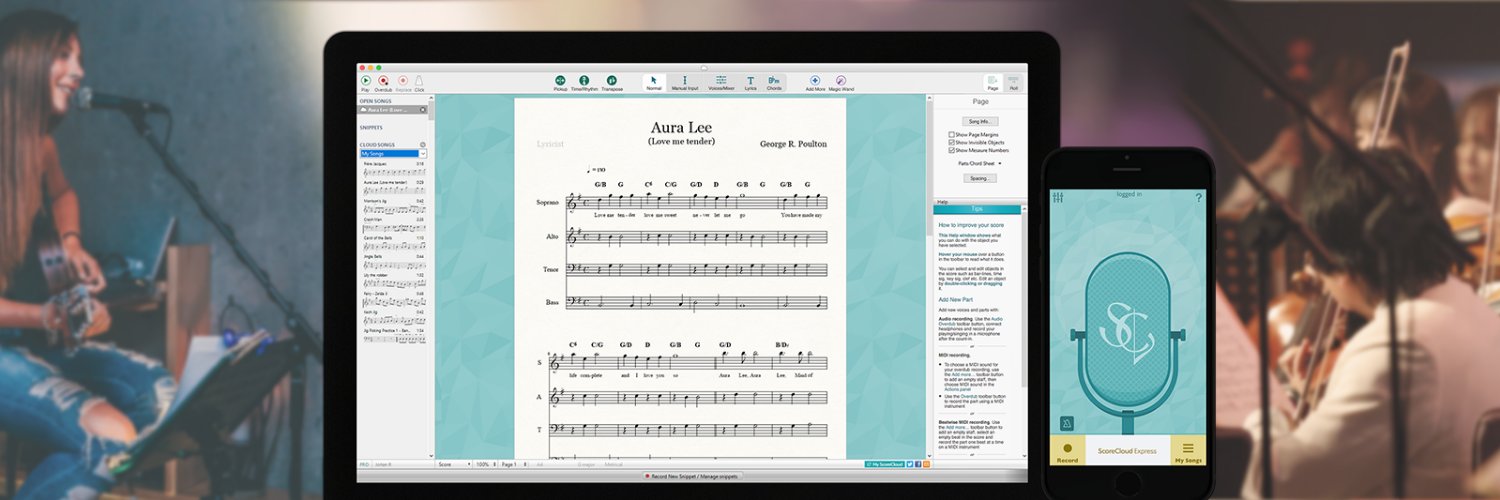Click the Help panel scrollbar
This screenshot has height=500, width=1500.
[x=1024, y=330]
